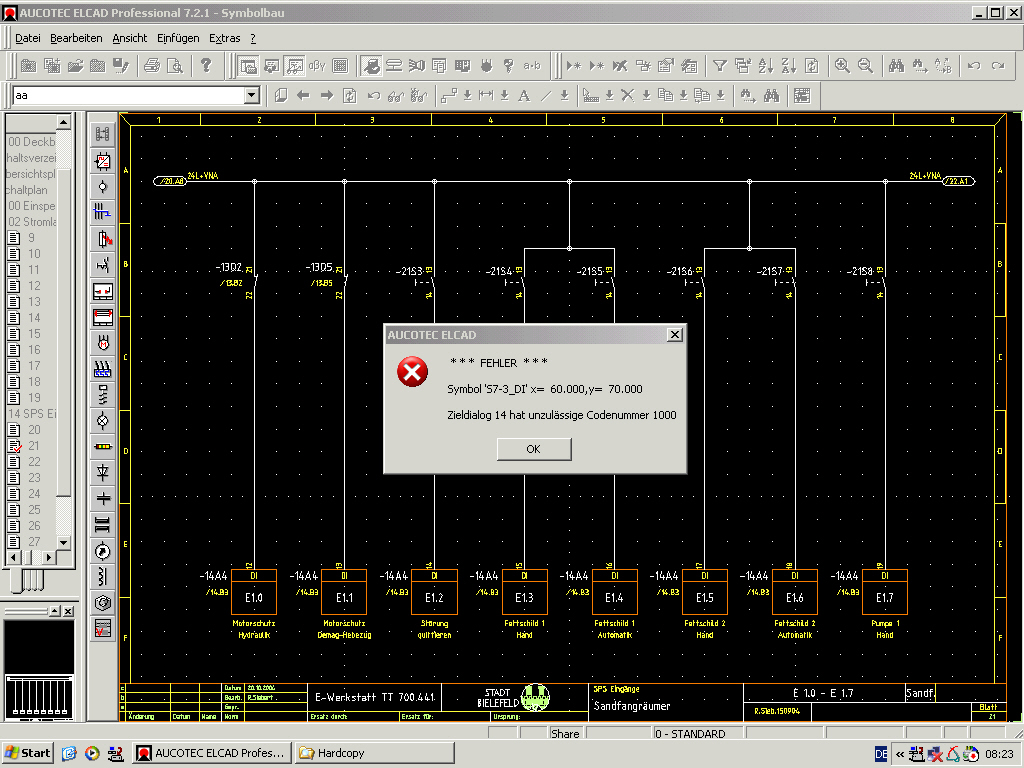Open the Ansicht menu

pos(129,38)
